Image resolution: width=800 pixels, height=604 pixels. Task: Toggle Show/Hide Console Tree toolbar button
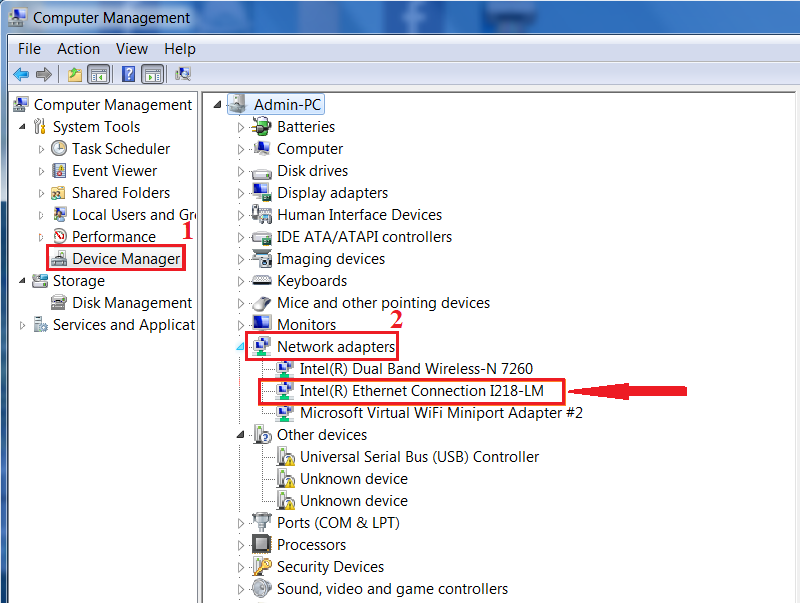pyautogui.click(x=98, y=74)
